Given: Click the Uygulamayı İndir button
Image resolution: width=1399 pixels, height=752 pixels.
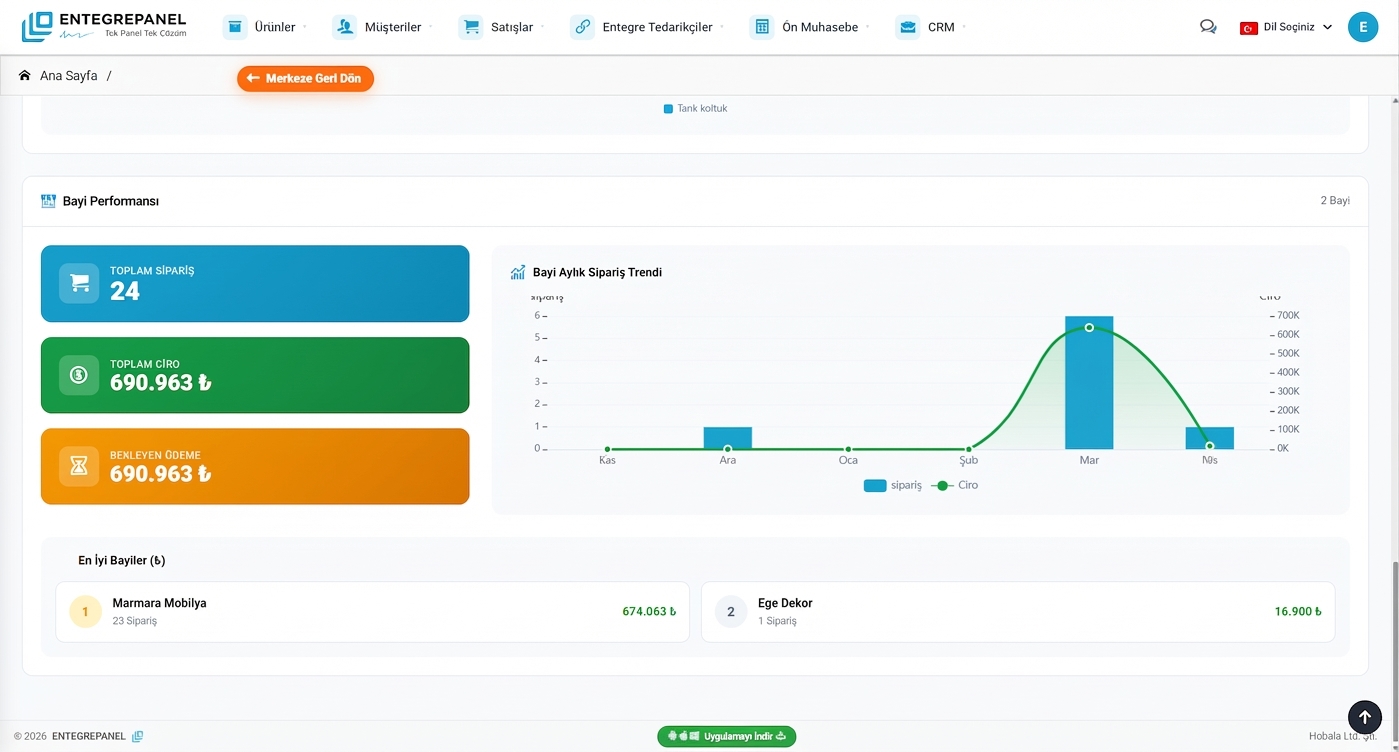Looking at the screenshot, I should pyautogui.click(x=727, y=737).
